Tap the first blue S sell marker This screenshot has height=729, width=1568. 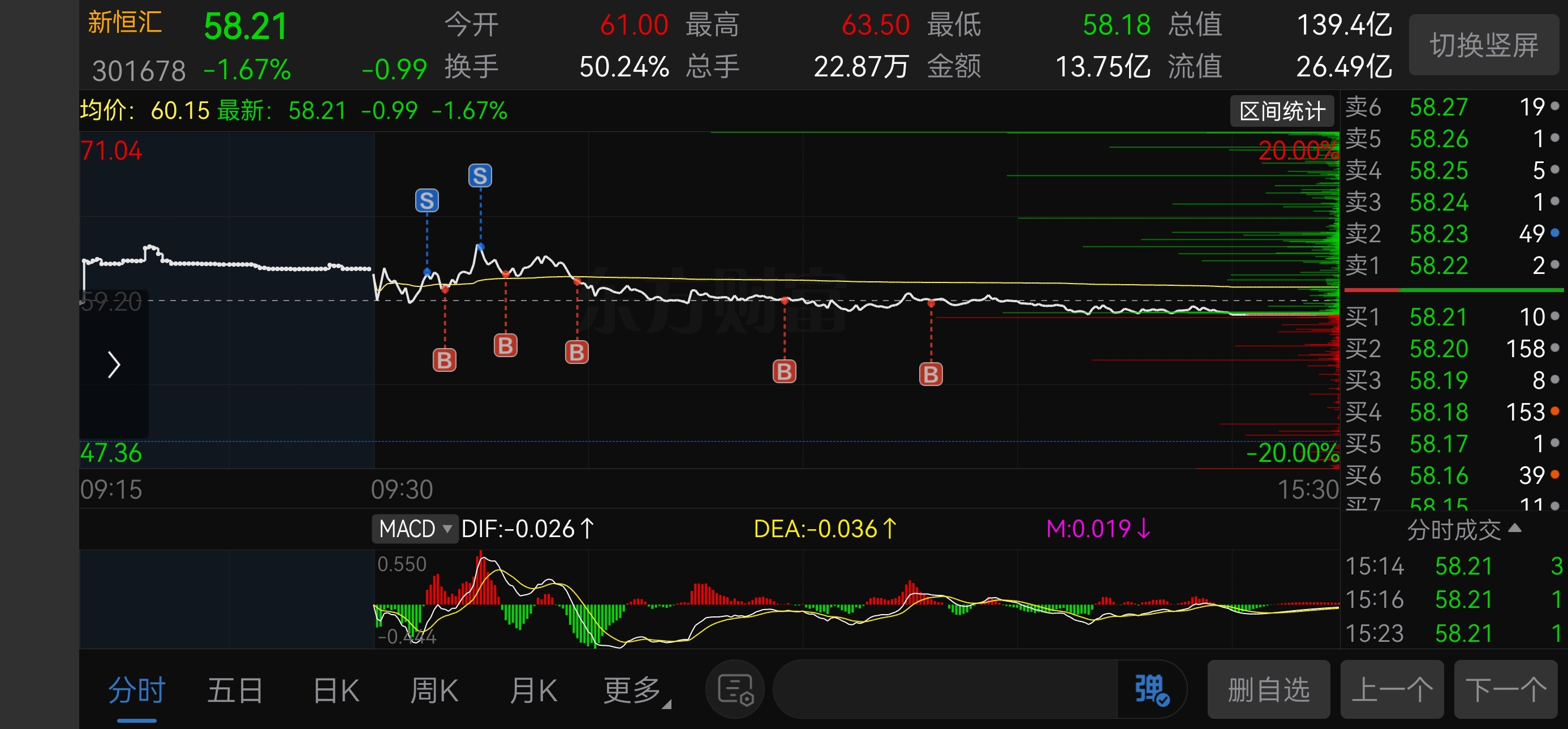coord(427,200)
